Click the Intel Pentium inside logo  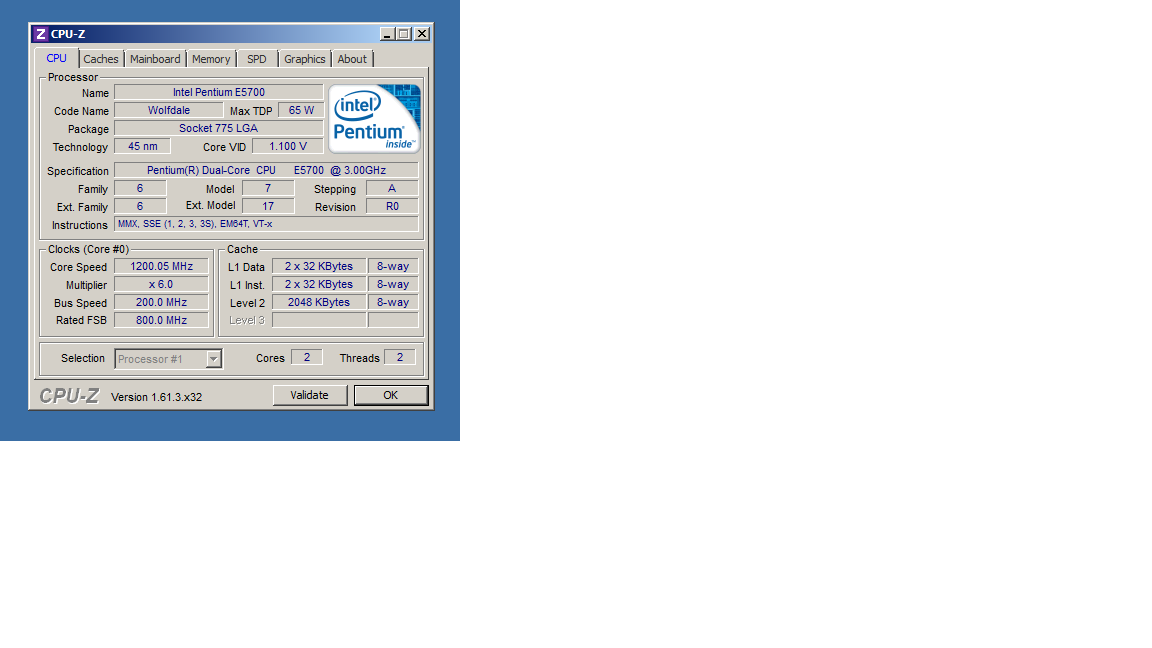(x=375, y=118)
